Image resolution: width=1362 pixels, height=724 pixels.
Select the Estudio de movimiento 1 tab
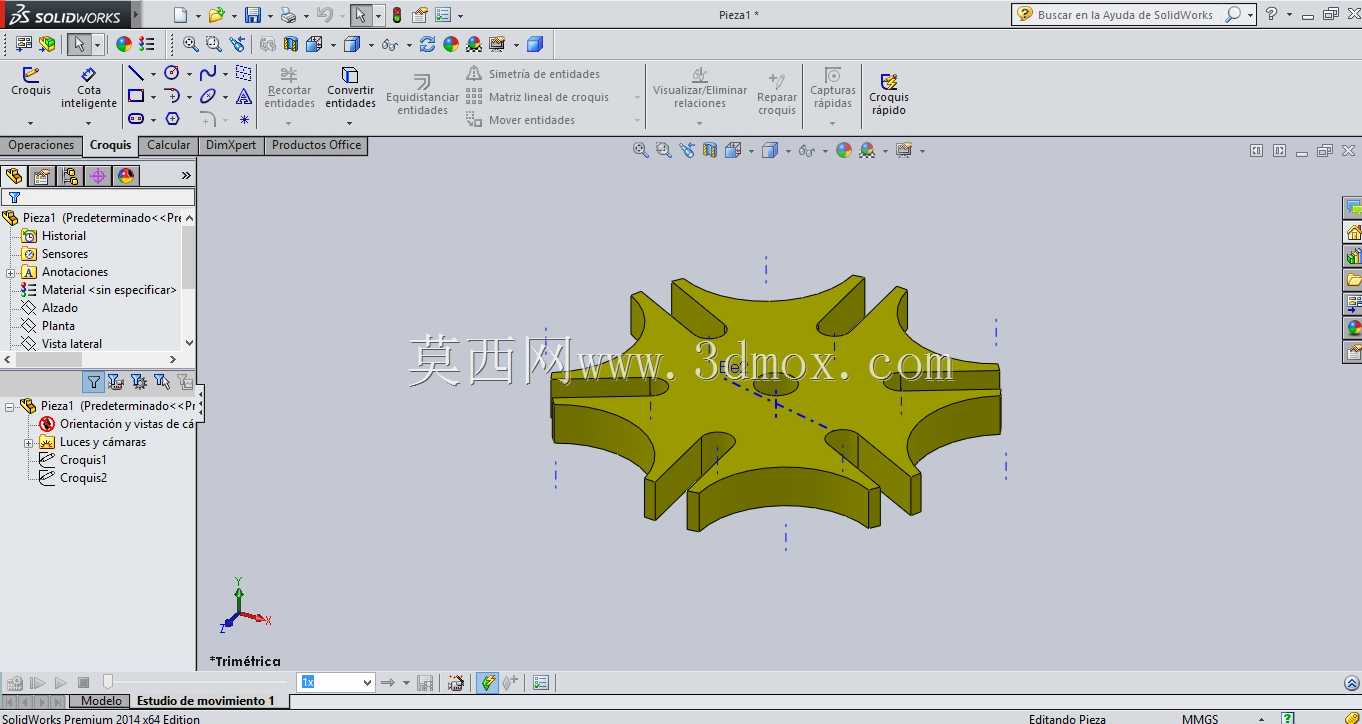pos(205,701)
